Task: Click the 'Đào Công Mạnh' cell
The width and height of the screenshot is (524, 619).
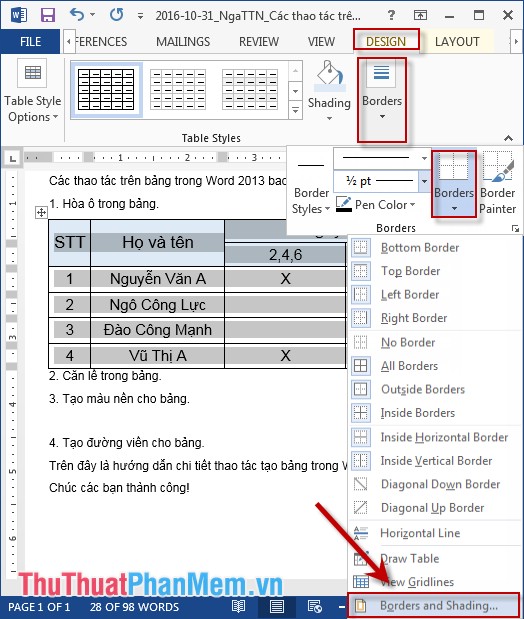Action: pos(158,330)
